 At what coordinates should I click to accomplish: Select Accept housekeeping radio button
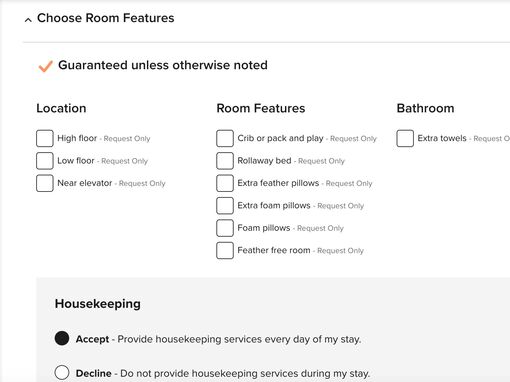(x=62, y=338)
